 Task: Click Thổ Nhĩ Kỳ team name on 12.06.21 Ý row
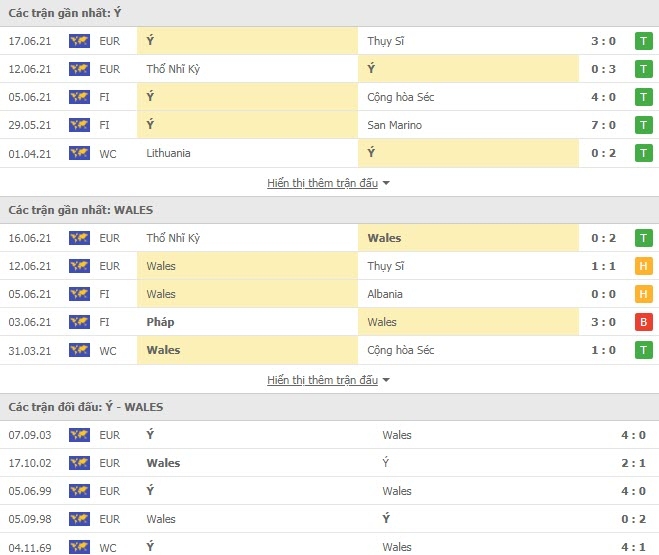click(173, 69)
